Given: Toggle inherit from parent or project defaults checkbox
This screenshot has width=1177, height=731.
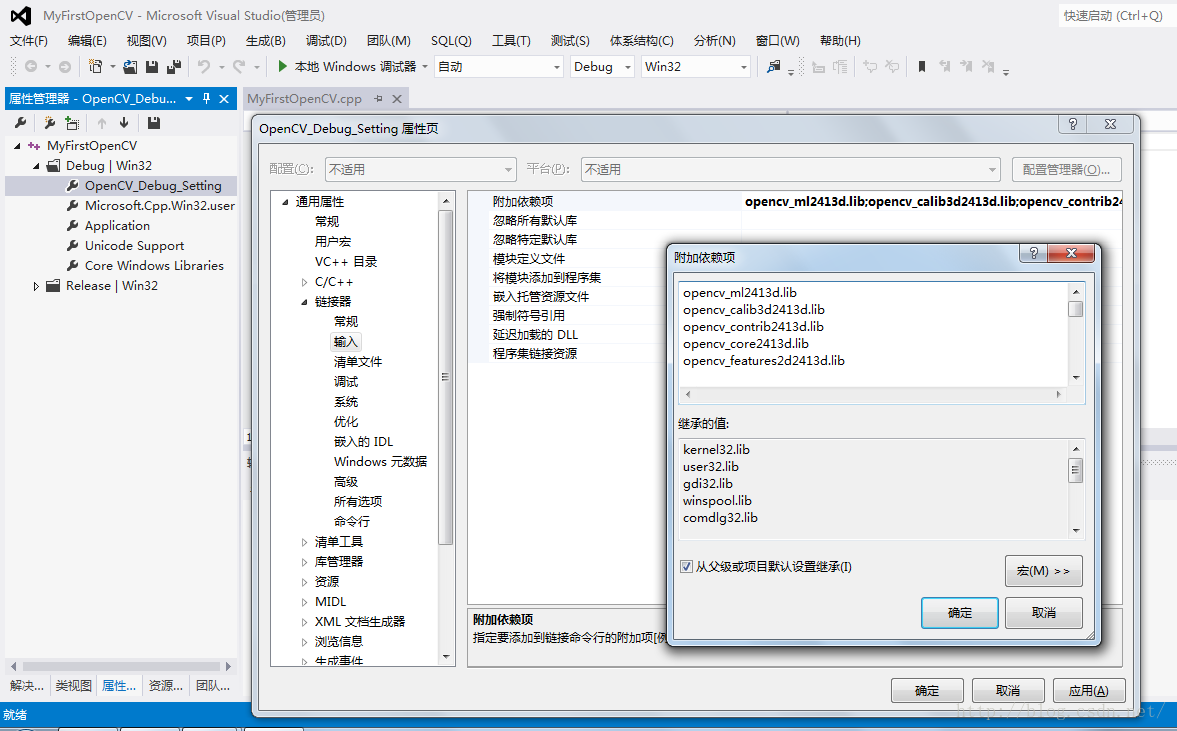Looking at the screenshot, I should tap(686, 567).
